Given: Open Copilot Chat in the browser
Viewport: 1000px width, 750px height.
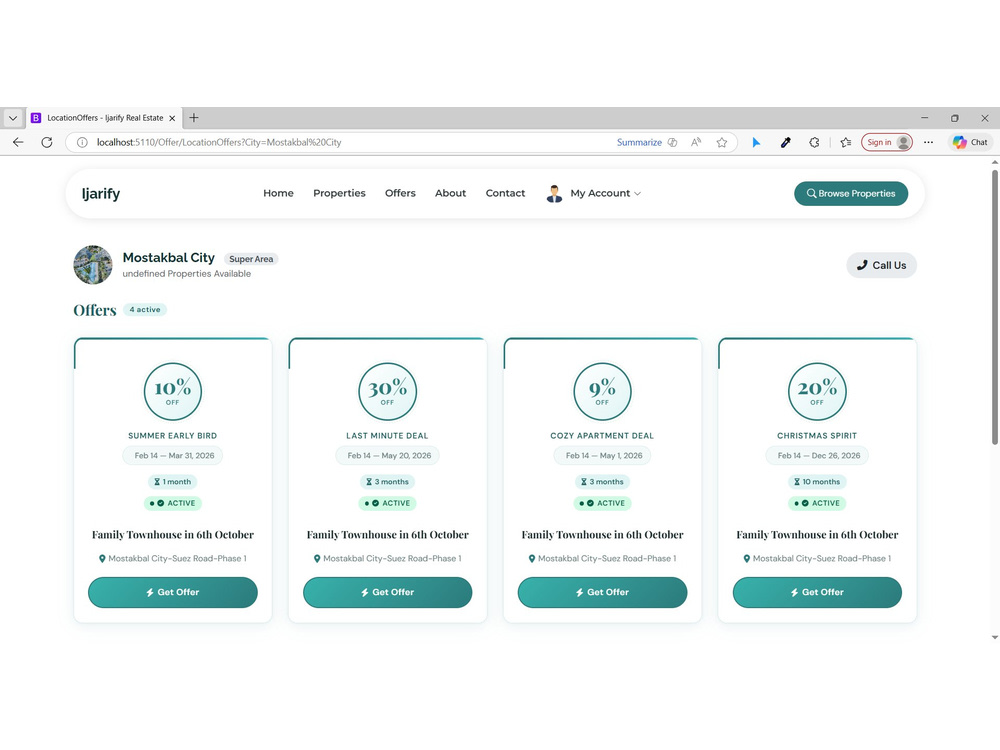Looking at the screenshot, I should [x=970, y=142].
